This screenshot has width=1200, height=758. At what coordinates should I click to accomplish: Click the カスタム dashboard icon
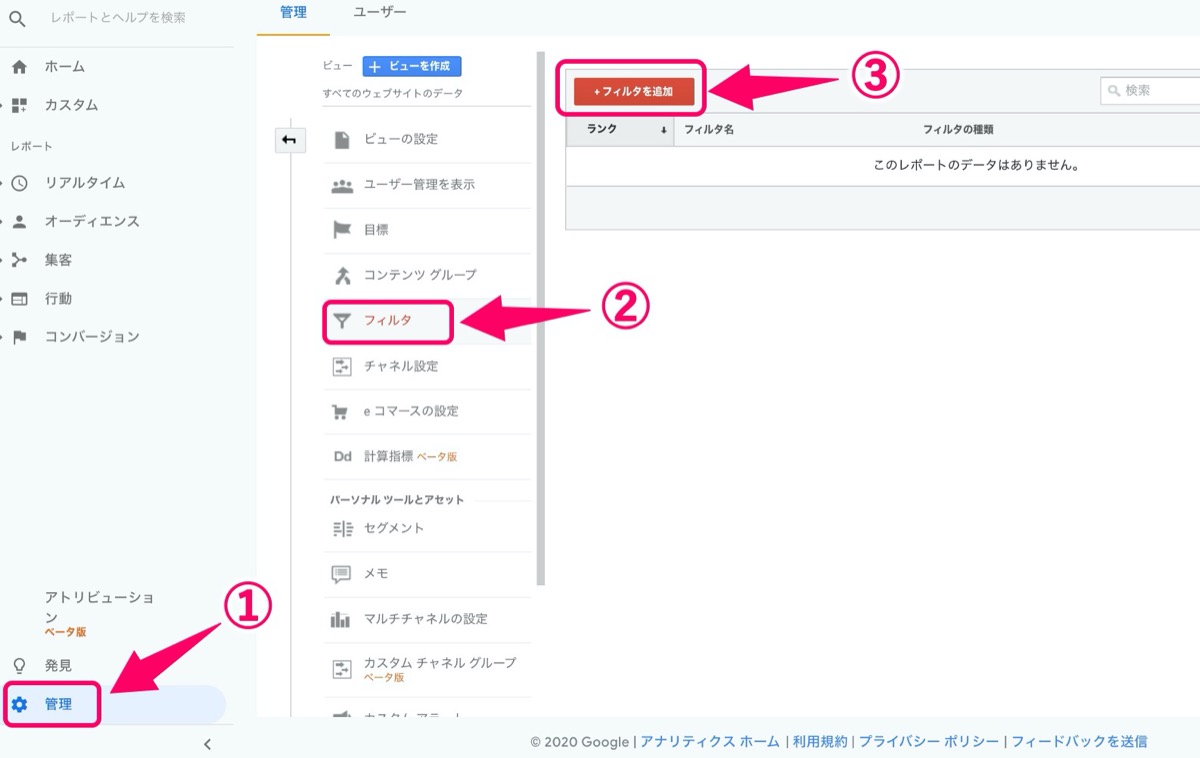tap(19, 105)
